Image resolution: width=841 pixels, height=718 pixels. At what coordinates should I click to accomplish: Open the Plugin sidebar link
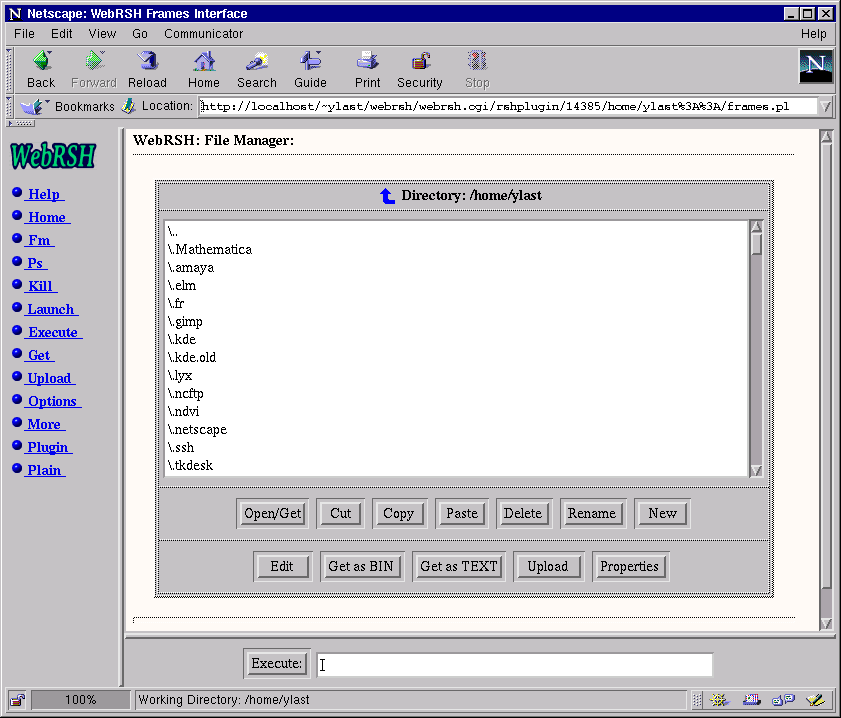[49, 448]
